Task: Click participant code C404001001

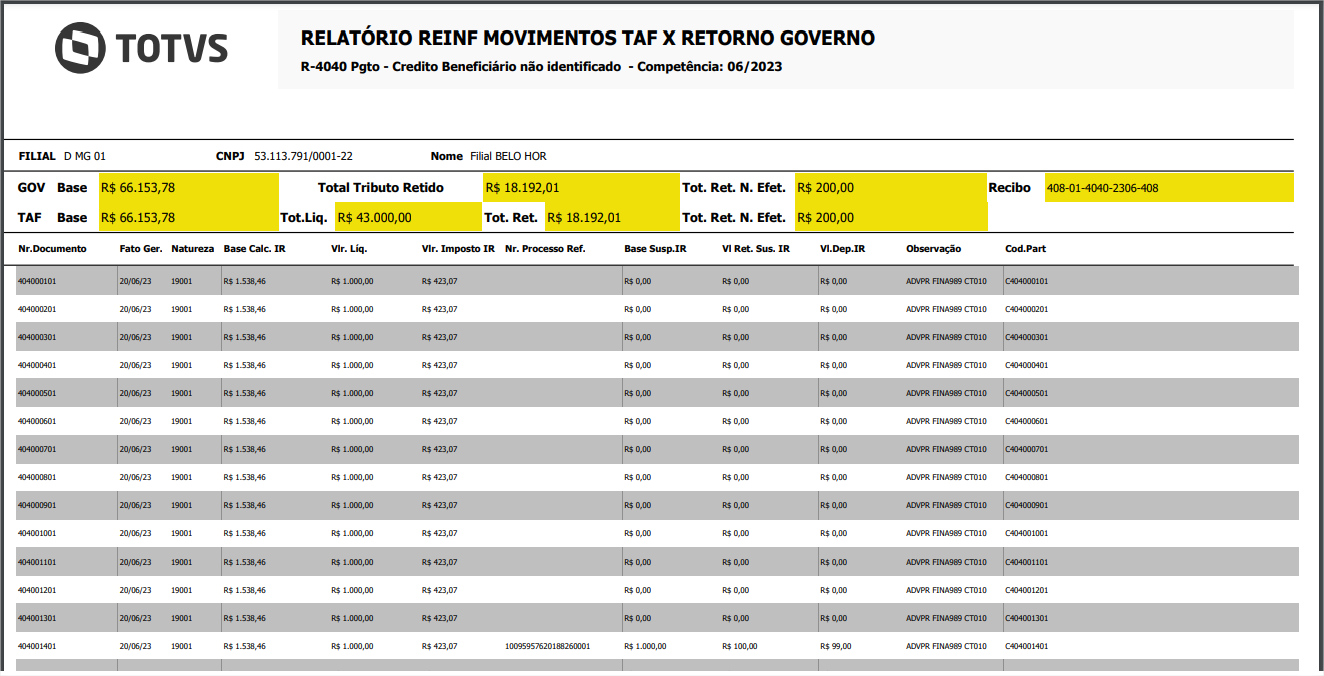Action: [1027, 534]
